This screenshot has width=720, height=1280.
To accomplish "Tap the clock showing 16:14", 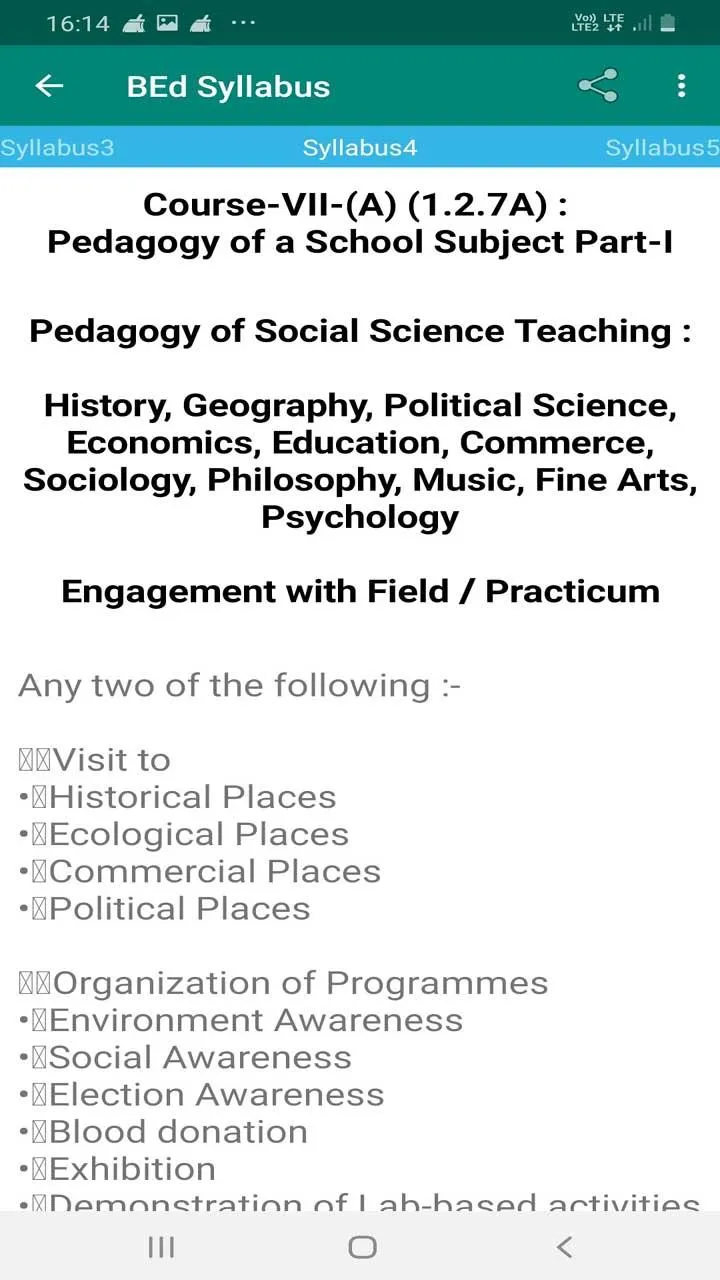I will [x=77, y=23].
